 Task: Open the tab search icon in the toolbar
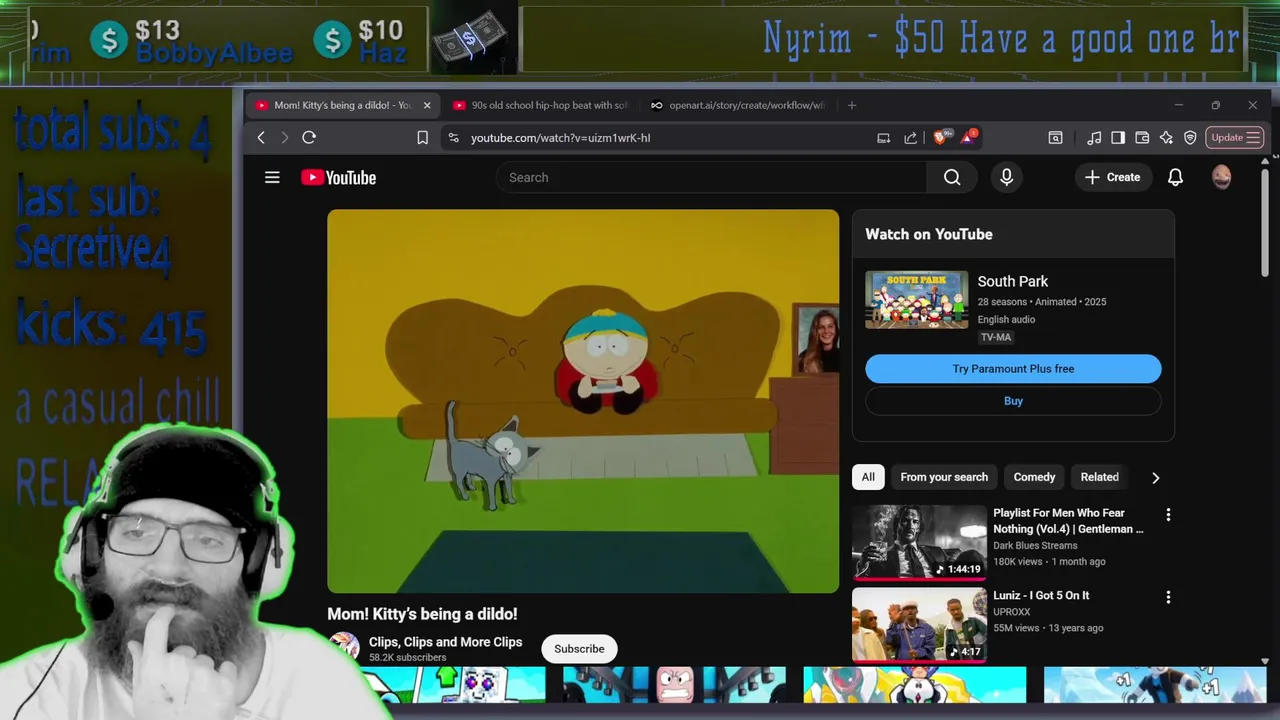tap(1055, 137)
